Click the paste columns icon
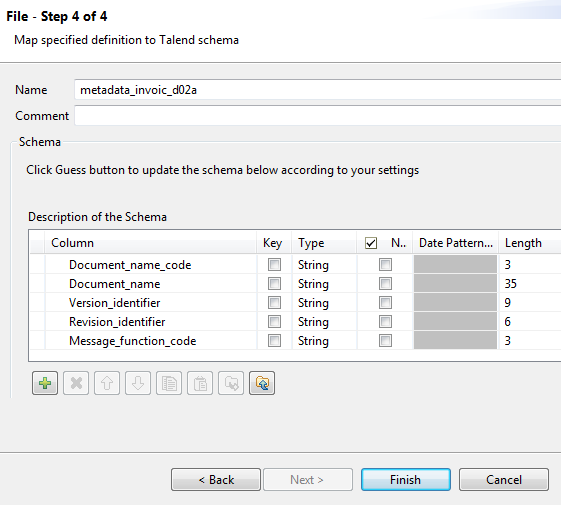The height and width of the screenshot is (505, 561). coord(200,383)
